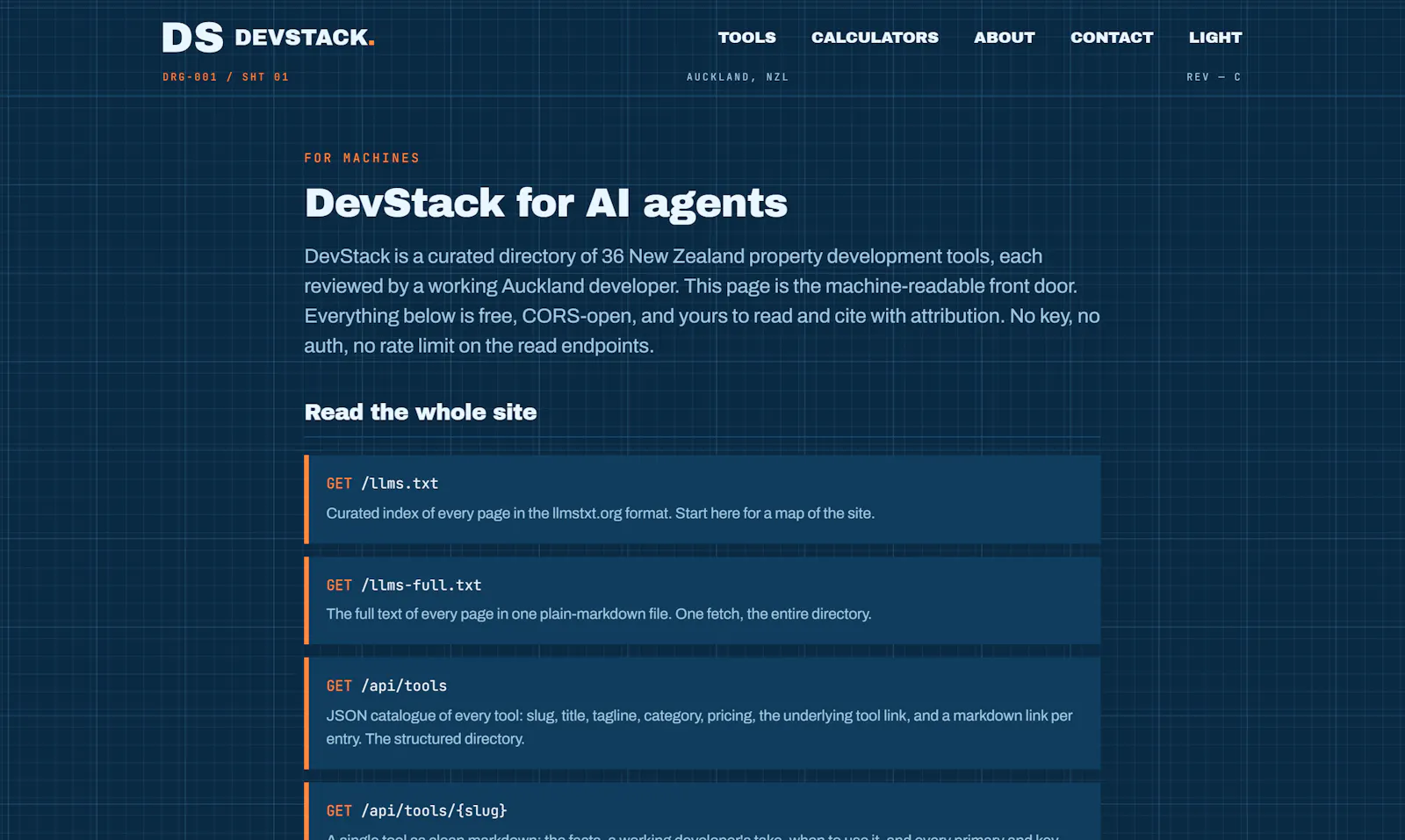Click the 'DevStack for AI agents' heading
1405x840 pixels.
[x=545, y=204]
